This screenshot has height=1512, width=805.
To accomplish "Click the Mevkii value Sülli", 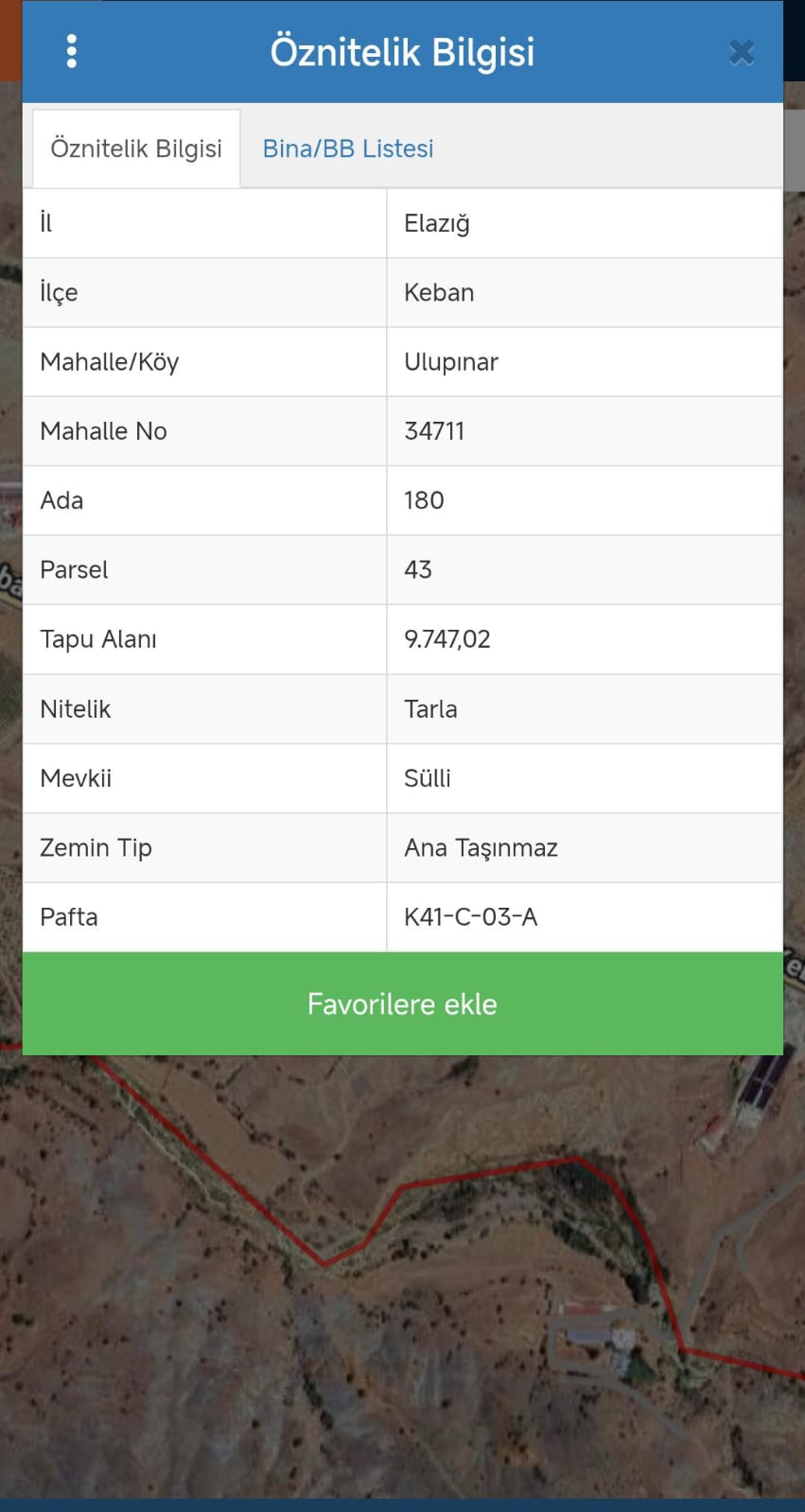I will pos(428,778).
